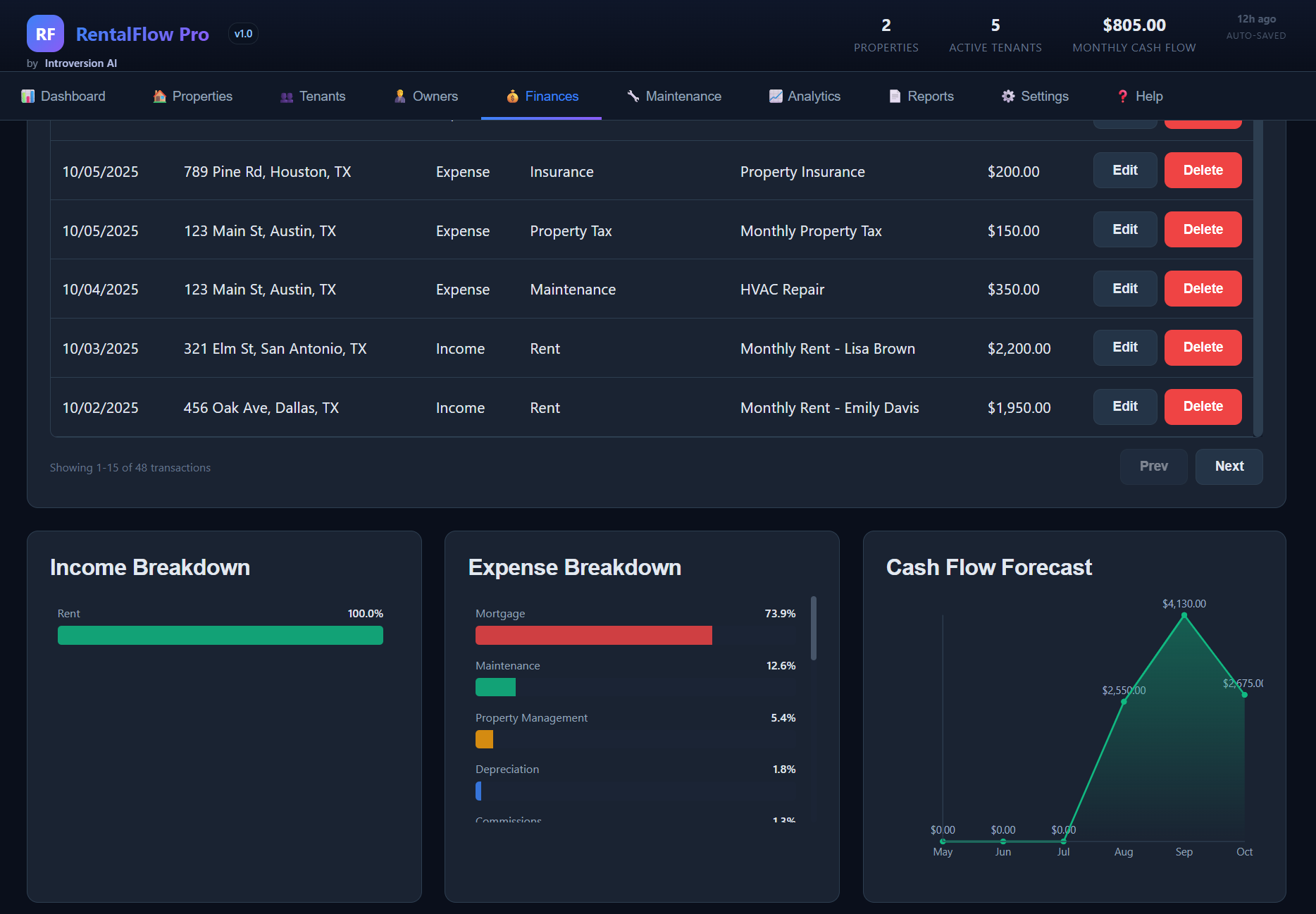
Task: Click the v1.0 version badge
Action: pyautogui.click(x=242, y=33)
